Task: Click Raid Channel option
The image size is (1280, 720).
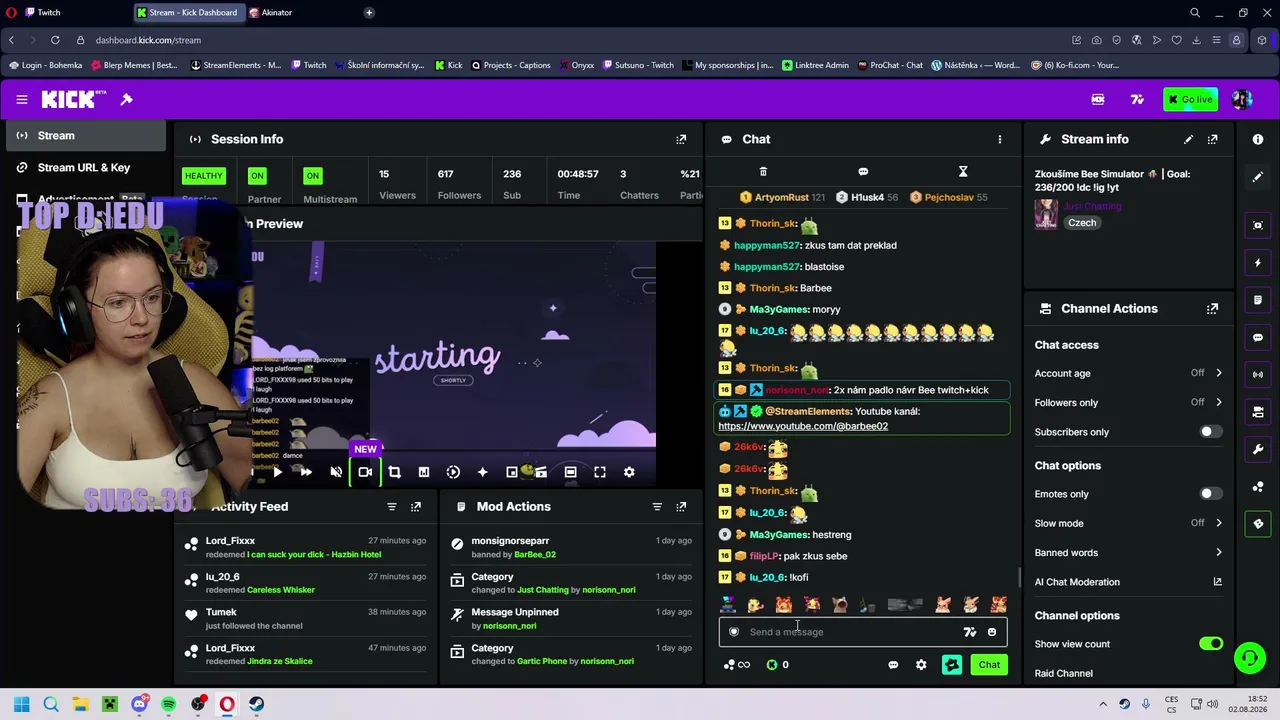Action: (x=1063, y=673)
